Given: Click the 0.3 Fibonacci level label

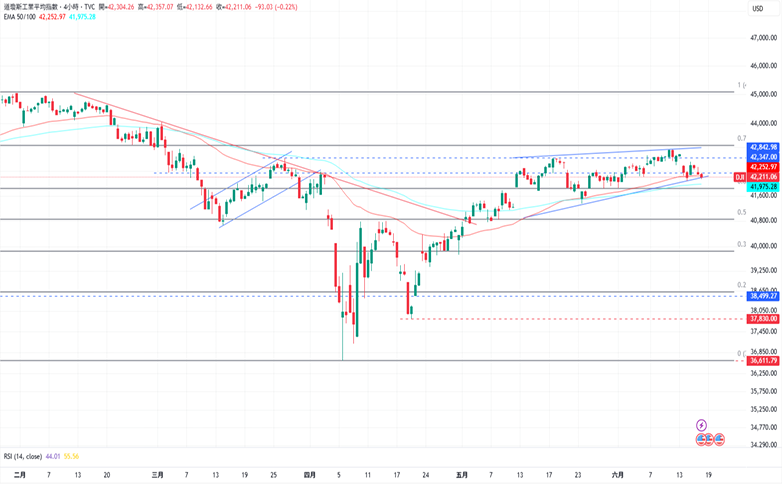Looking at the screenshot, I should [742, 244].
